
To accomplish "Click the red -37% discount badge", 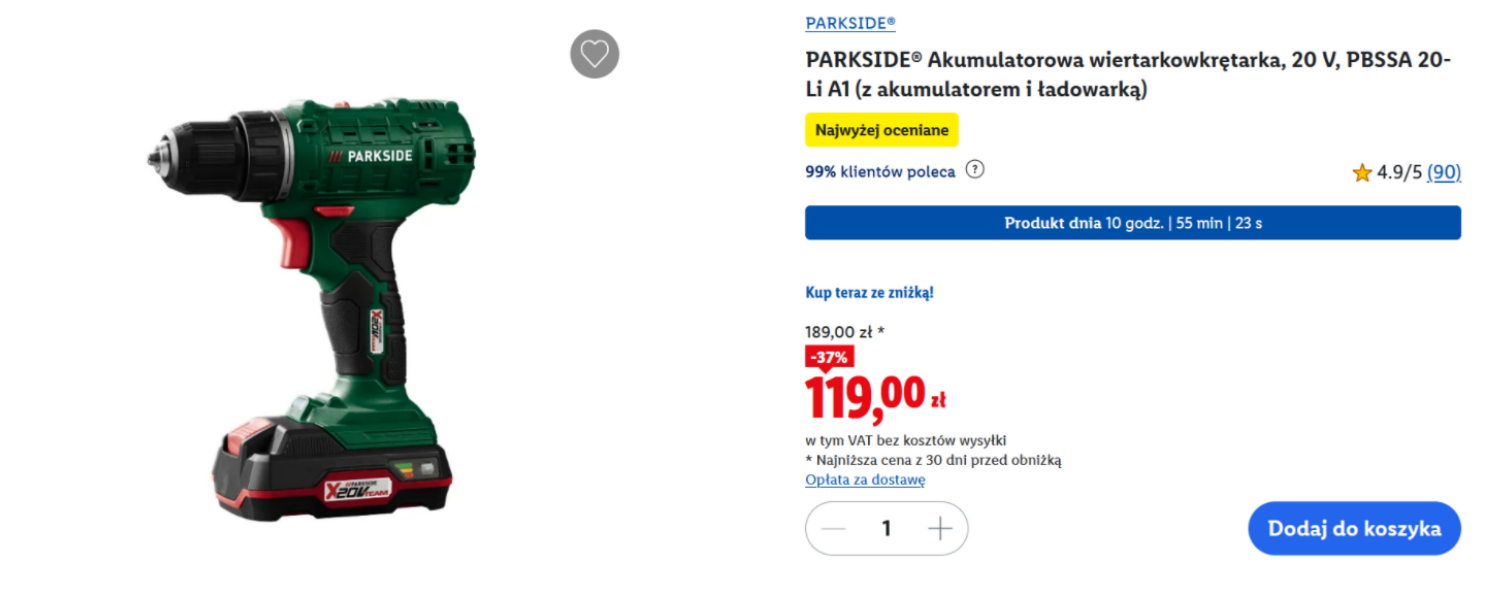I will pos(829,357).
